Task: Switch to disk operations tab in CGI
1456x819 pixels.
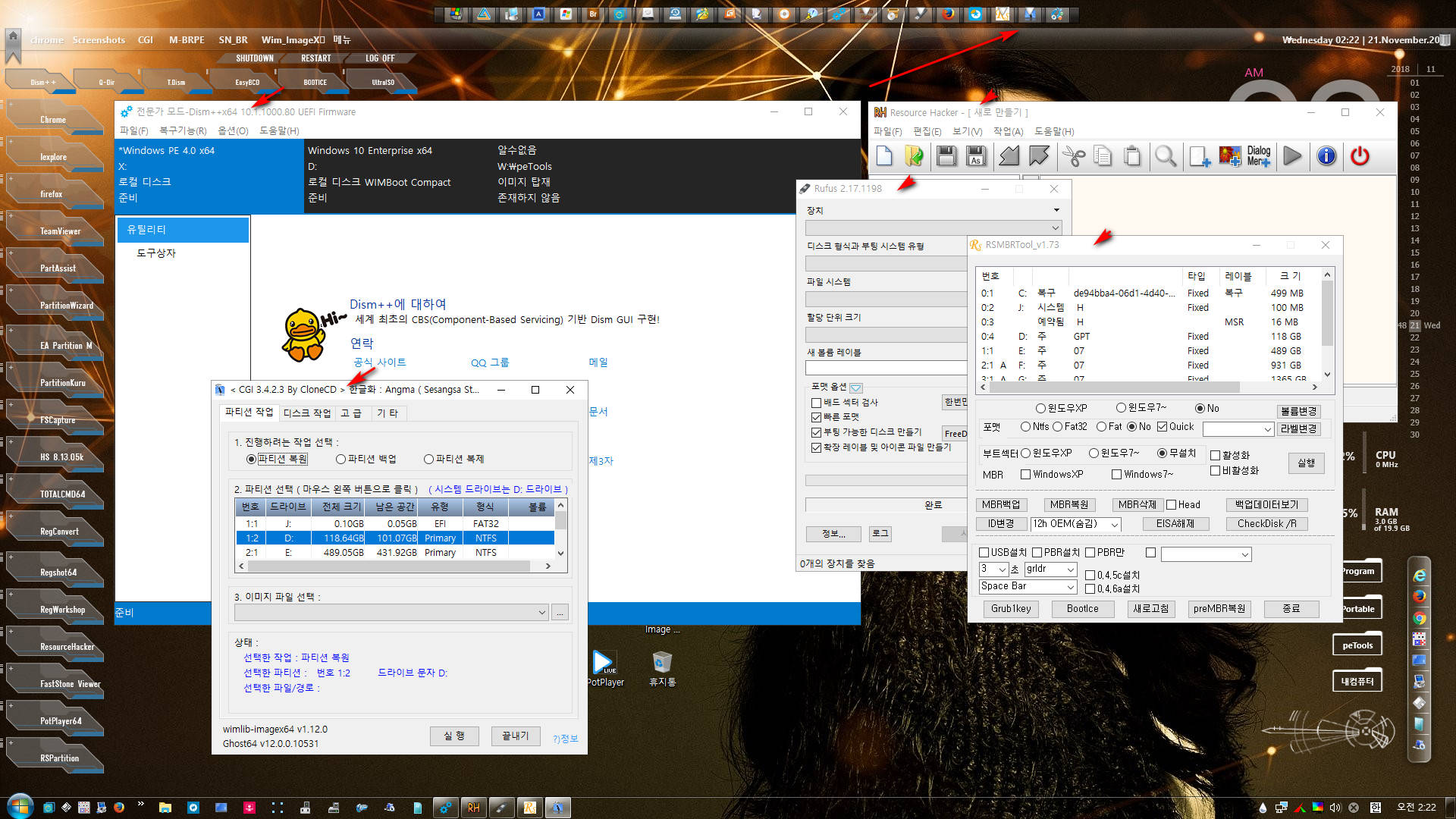Action: click(306, 413)
